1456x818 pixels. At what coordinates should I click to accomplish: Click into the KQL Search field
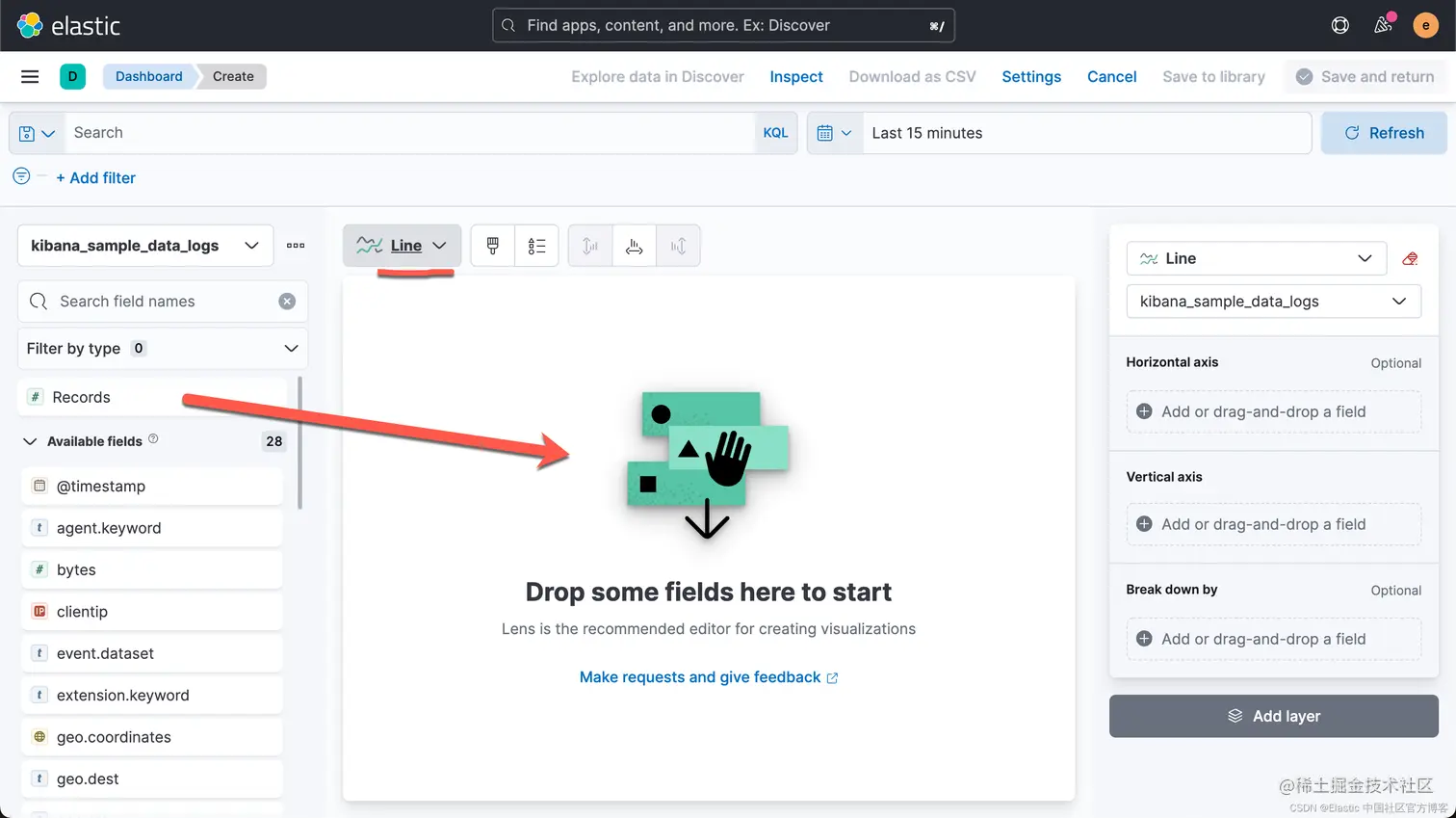(408, 133)
